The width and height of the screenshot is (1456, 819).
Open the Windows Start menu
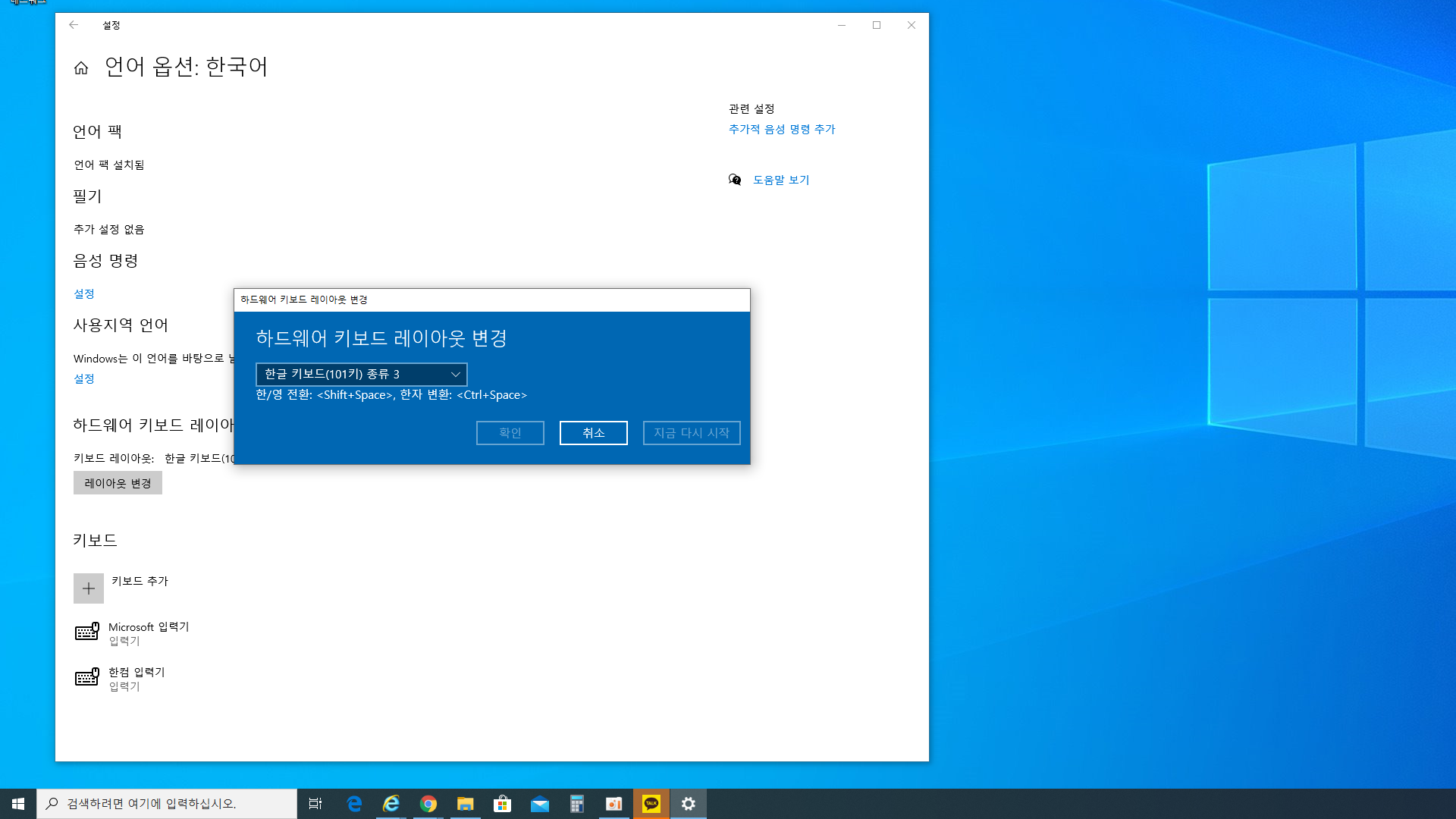coord(18,804)
